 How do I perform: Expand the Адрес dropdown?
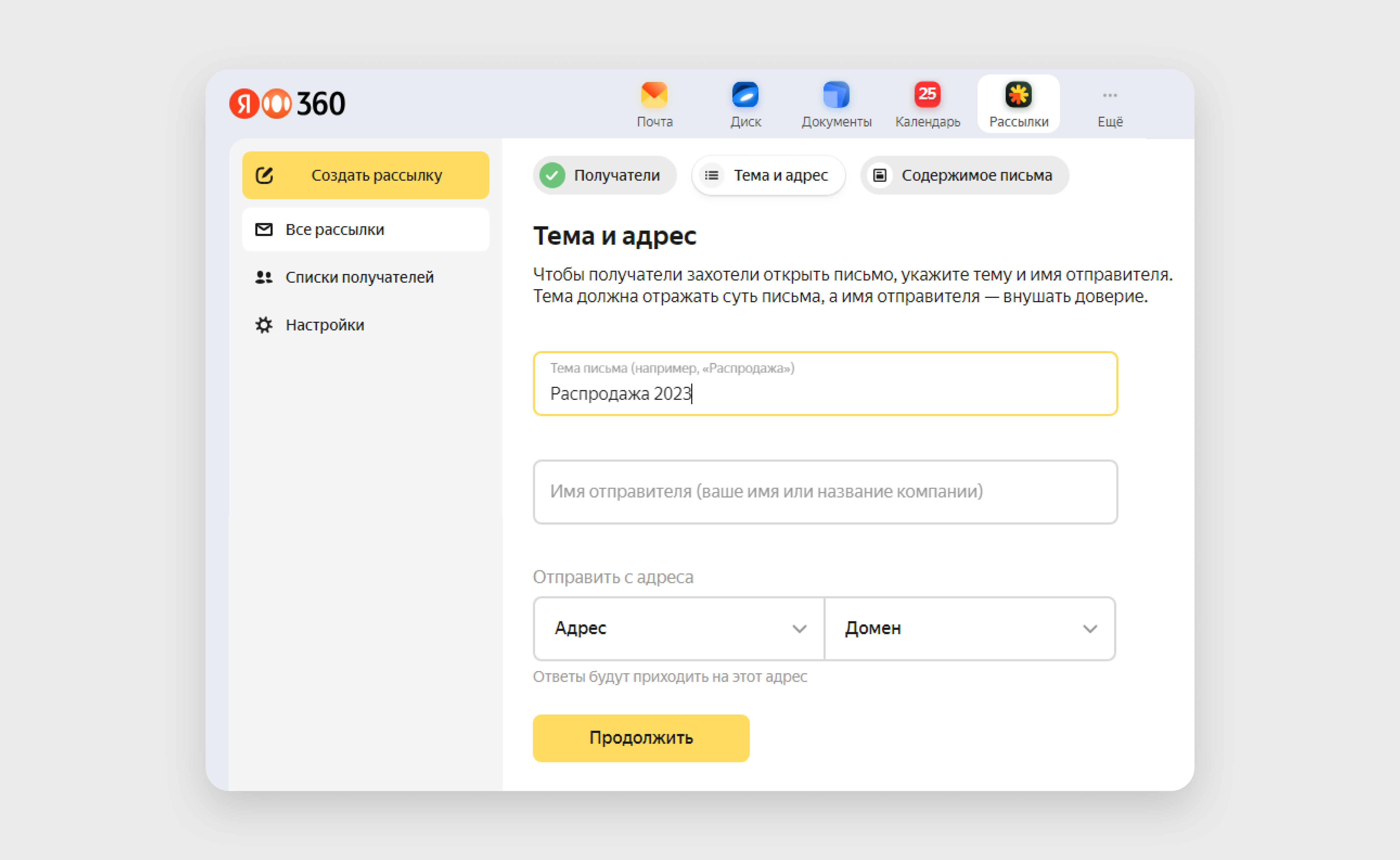pos(679,628)
